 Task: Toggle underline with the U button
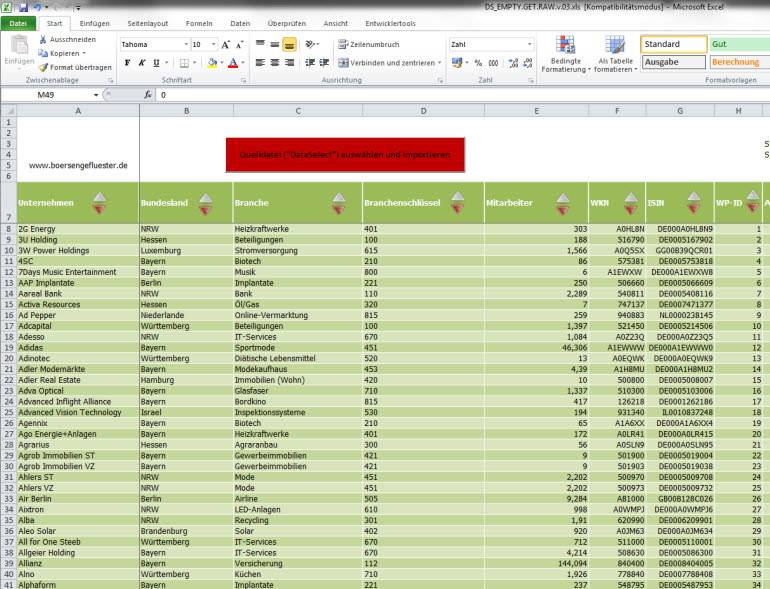click(x=156, y=63)
